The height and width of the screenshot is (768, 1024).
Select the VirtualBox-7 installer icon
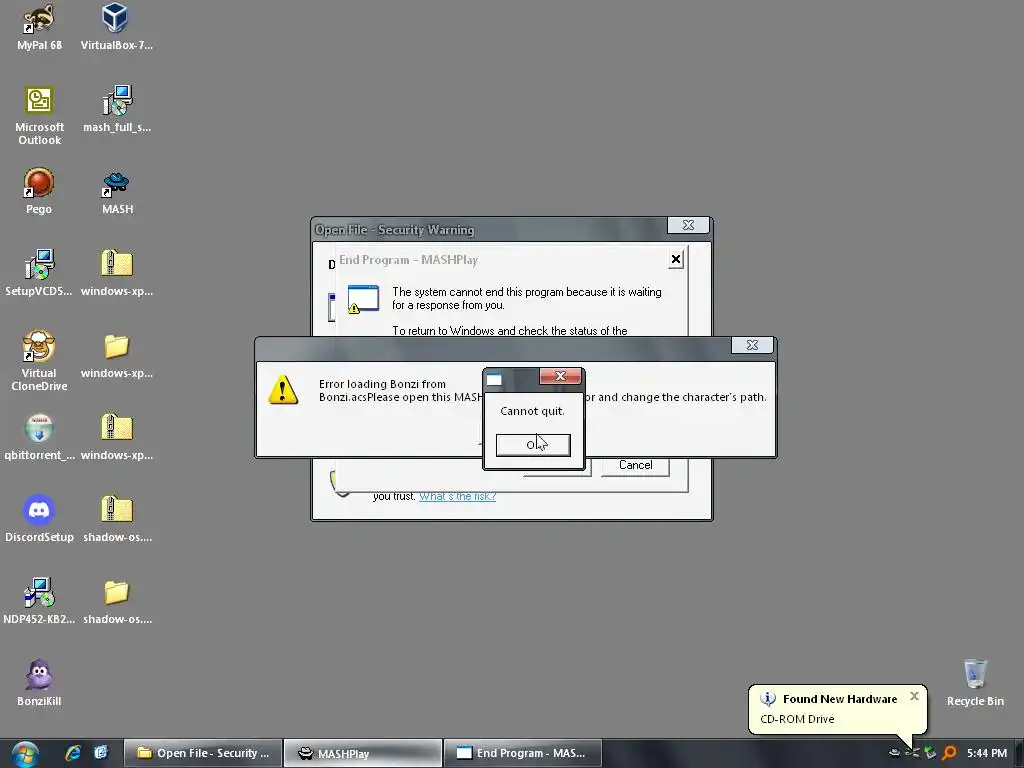point(116,26)
